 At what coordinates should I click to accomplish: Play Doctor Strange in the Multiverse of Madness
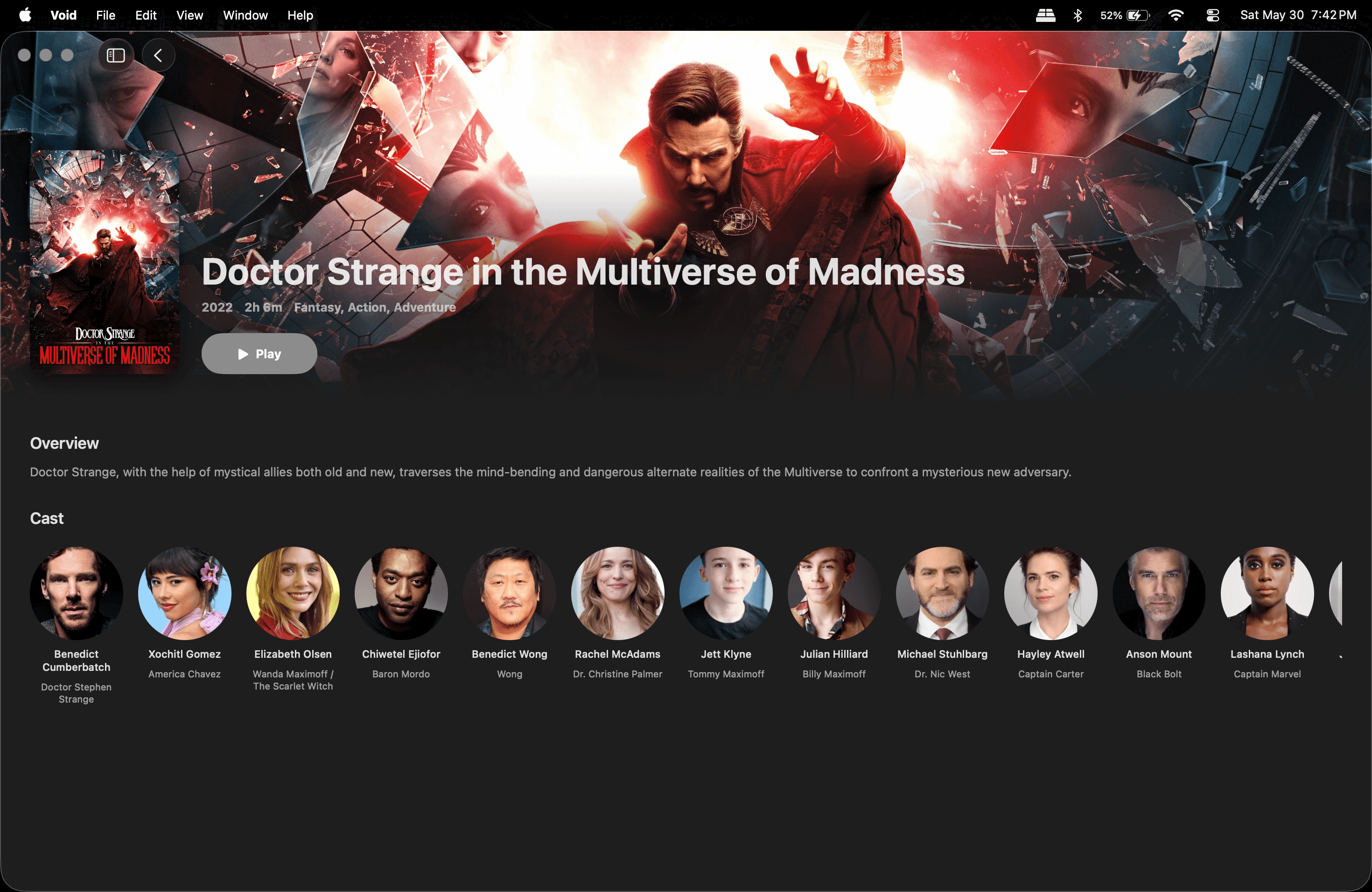pyautogui.click(x=259, y=354)
